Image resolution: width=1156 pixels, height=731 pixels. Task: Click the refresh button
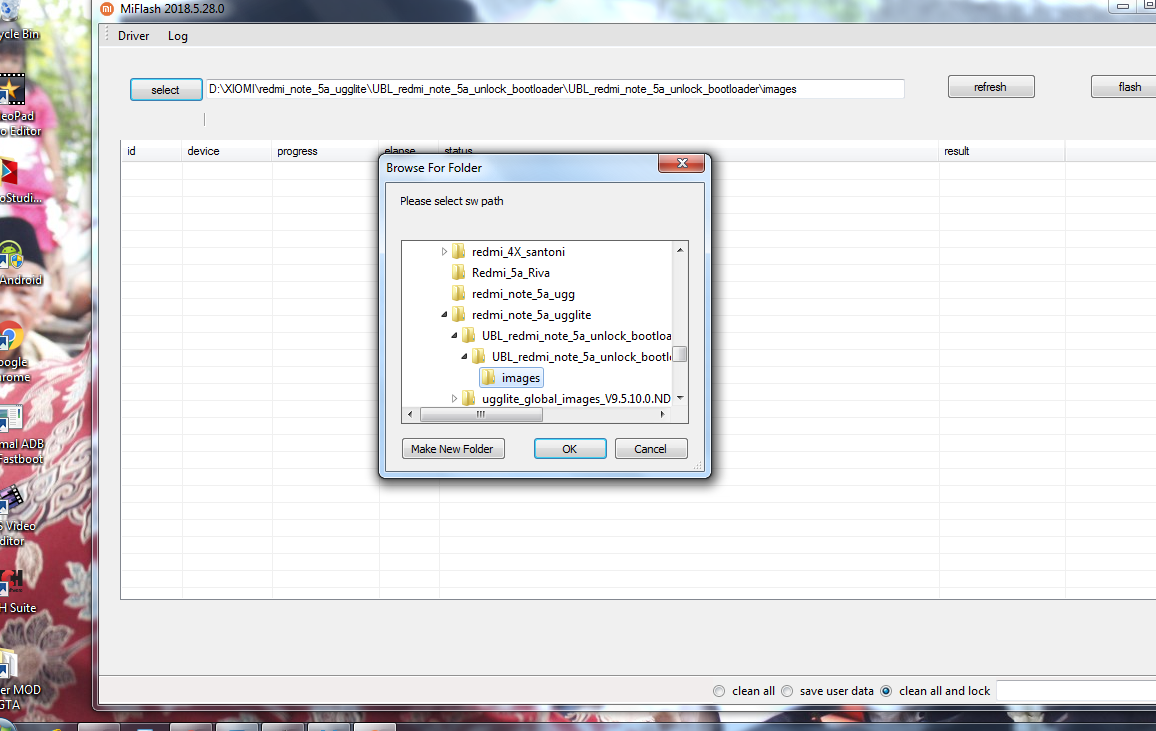(991, 87)
